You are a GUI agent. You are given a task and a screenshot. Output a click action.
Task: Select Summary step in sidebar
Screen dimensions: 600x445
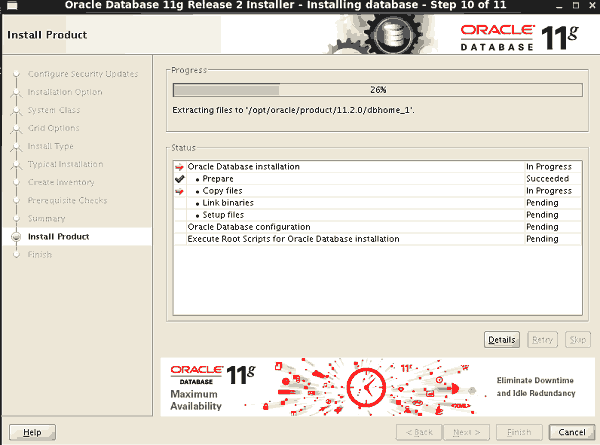pyautogui.click(x=47, y=218)
